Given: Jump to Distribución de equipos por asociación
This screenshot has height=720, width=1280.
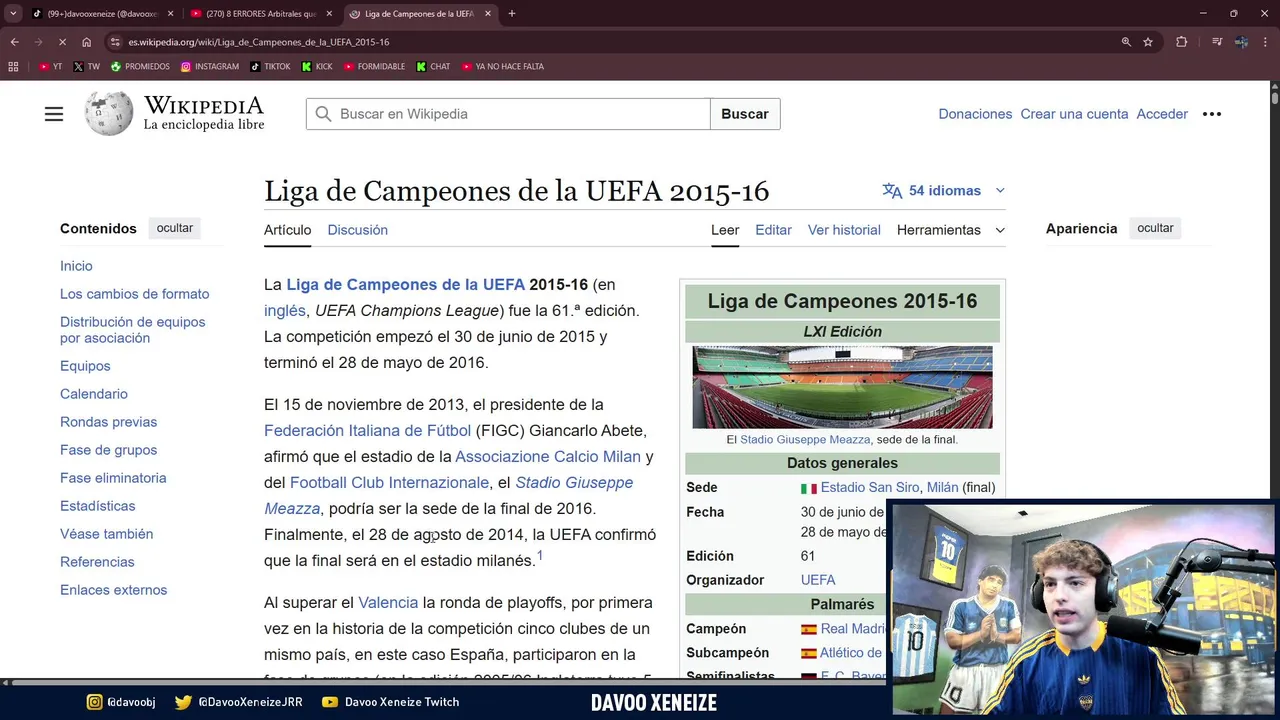Looking at the screenshot, I should pyautogui.click(x=132, y=330).
